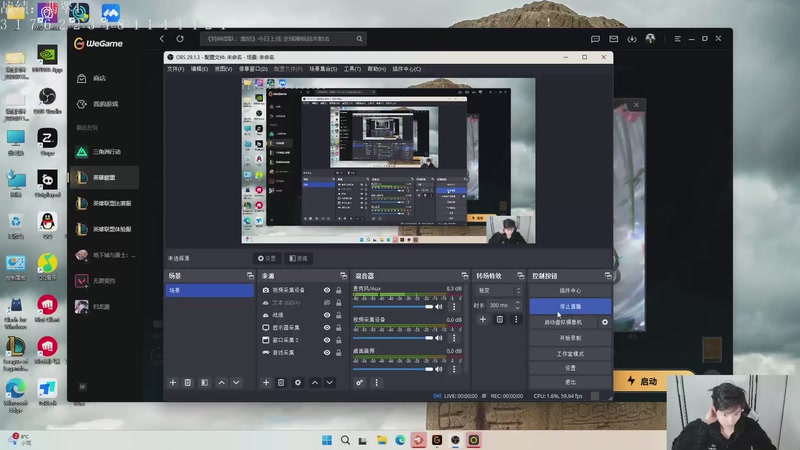Move source up arrow in Sources panel
Viewport: 800px width, 450px height.
coord(315,383)
